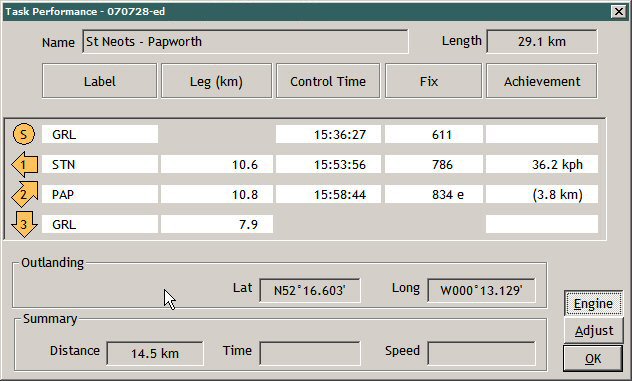Image resolution: width=632 pixels, height=381 pixels.
Task: Click the Start point 'S' circle icon
Action: click(24, 134)
